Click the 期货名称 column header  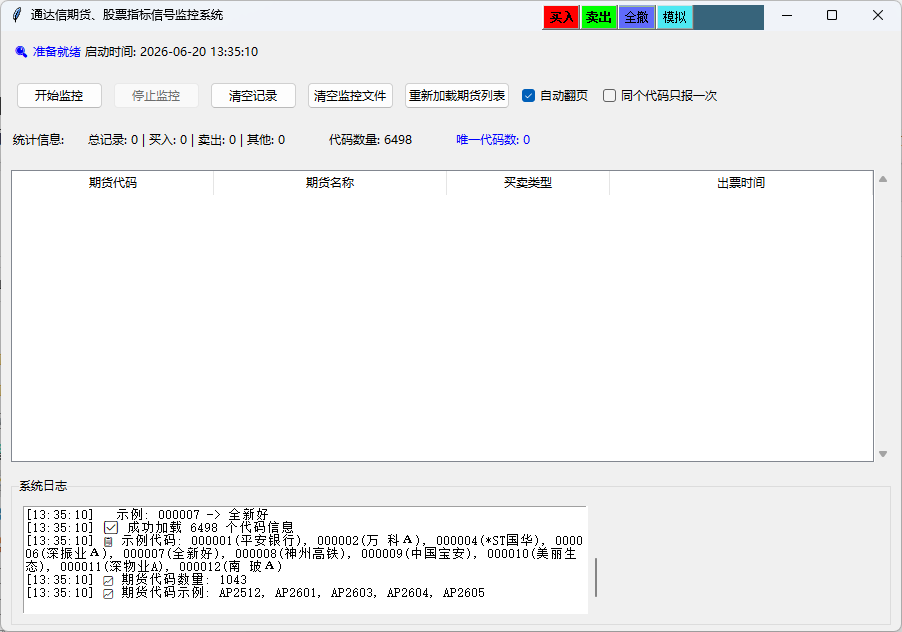330,183
